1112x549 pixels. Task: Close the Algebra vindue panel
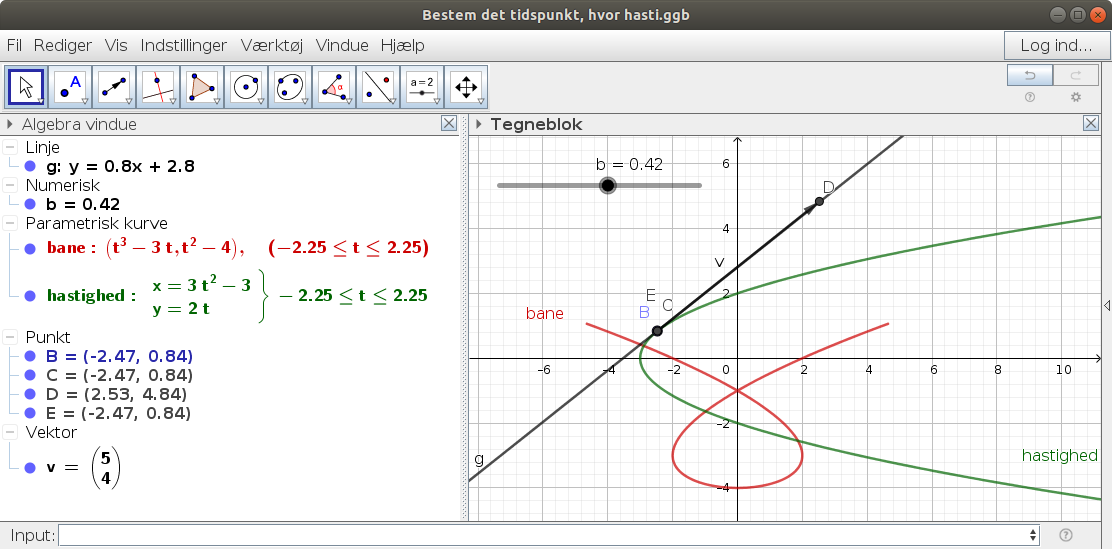449,123
